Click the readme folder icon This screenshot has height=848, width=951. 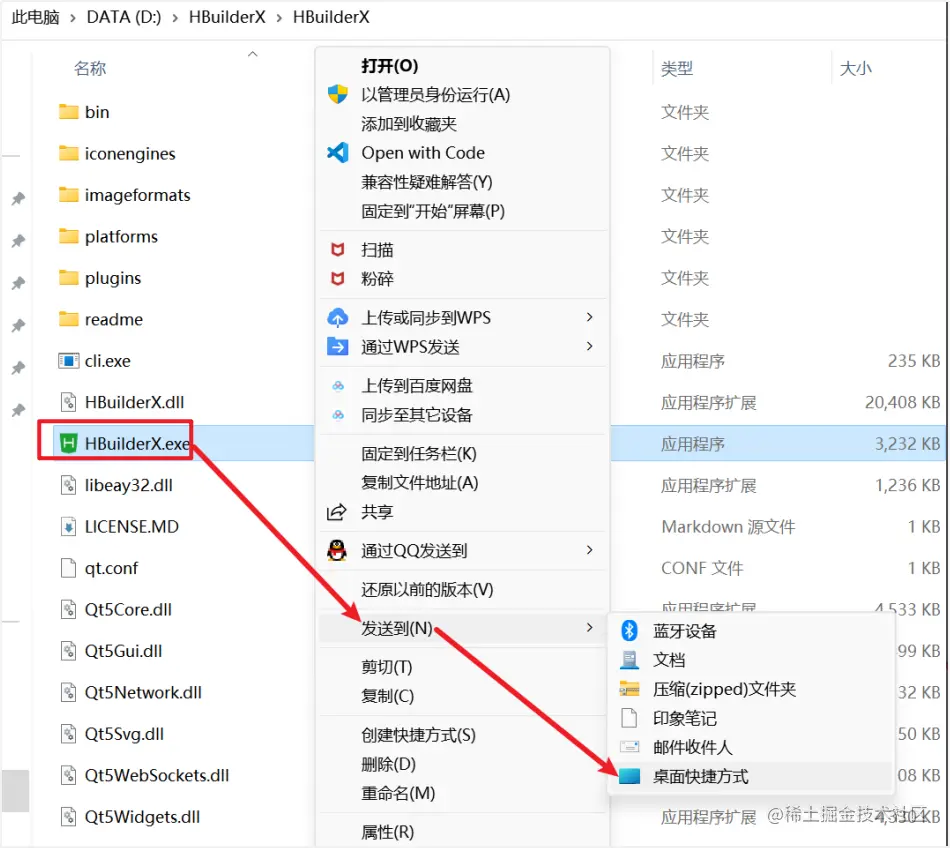point(69,319)
